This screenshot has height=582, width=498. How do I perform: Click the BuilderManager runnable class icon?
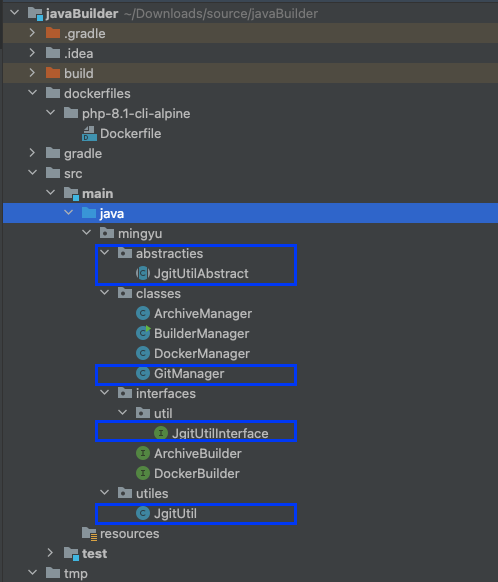point(143,333)
